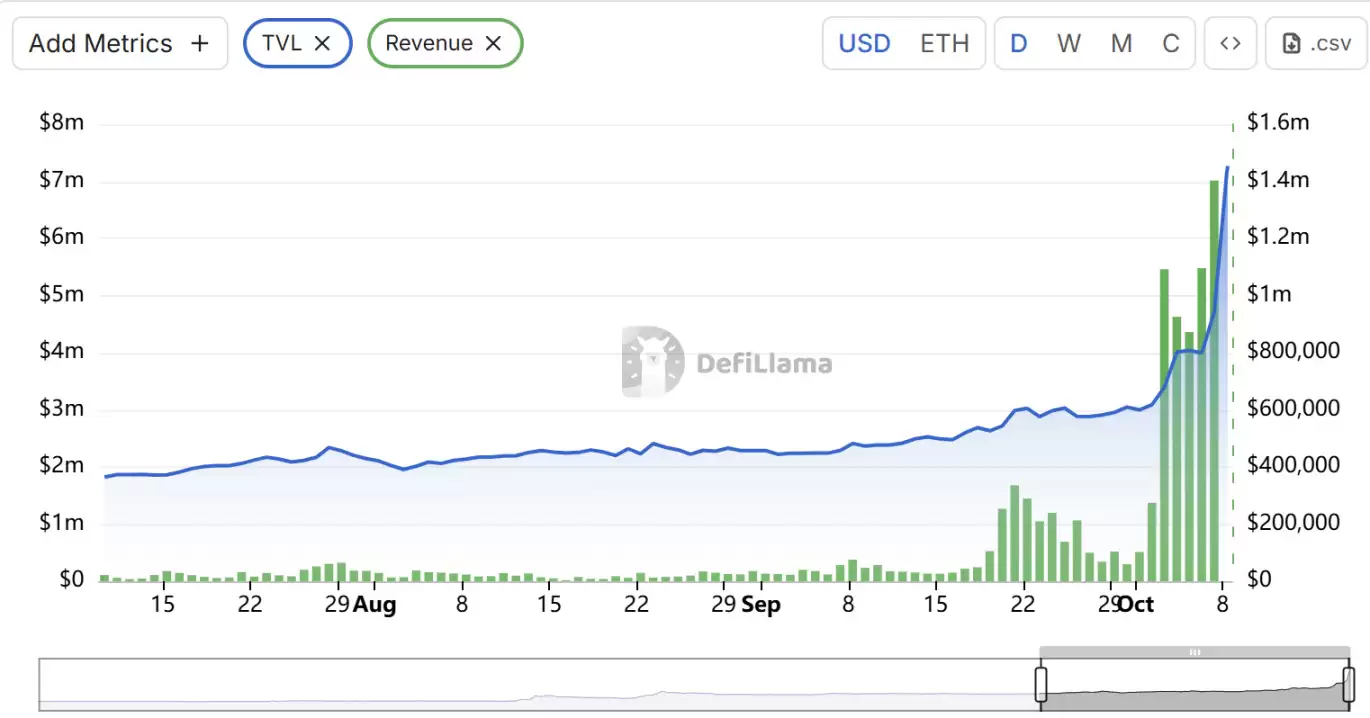Remove the TVL metric via its X icon

coord(323,43)
